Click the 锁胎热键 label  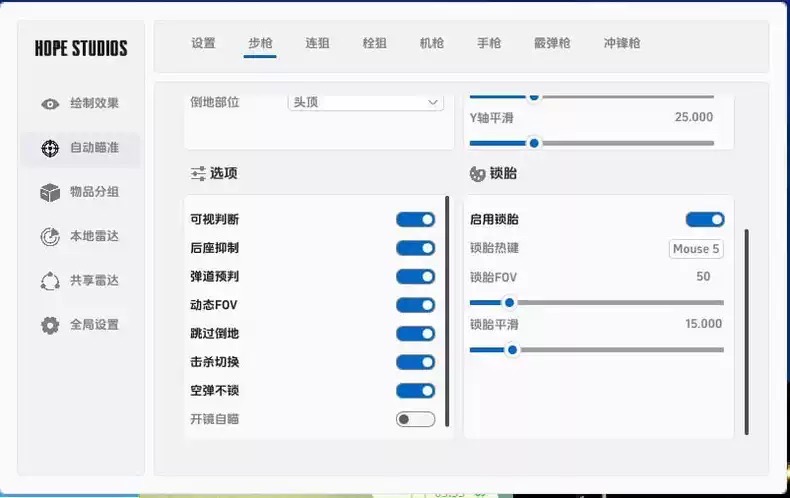click(x=494, y=248)
